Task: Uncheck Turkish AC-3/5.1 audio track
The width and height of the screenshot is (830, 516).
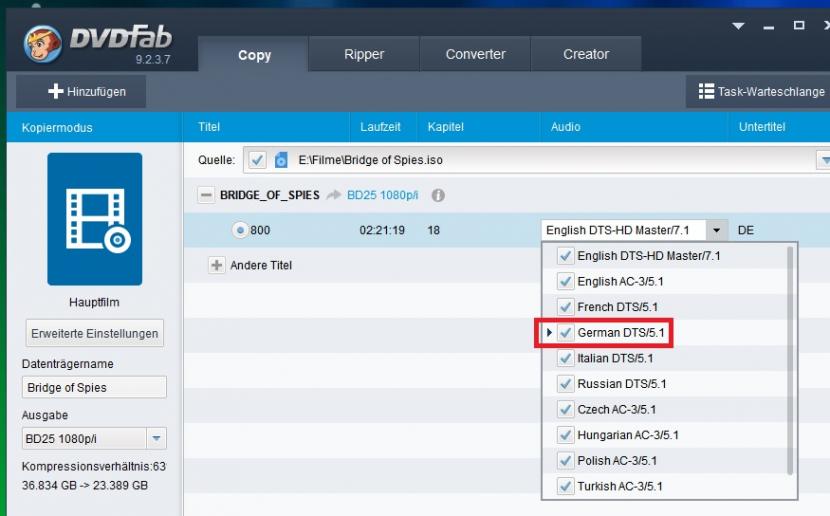Action: click(565, 486)
